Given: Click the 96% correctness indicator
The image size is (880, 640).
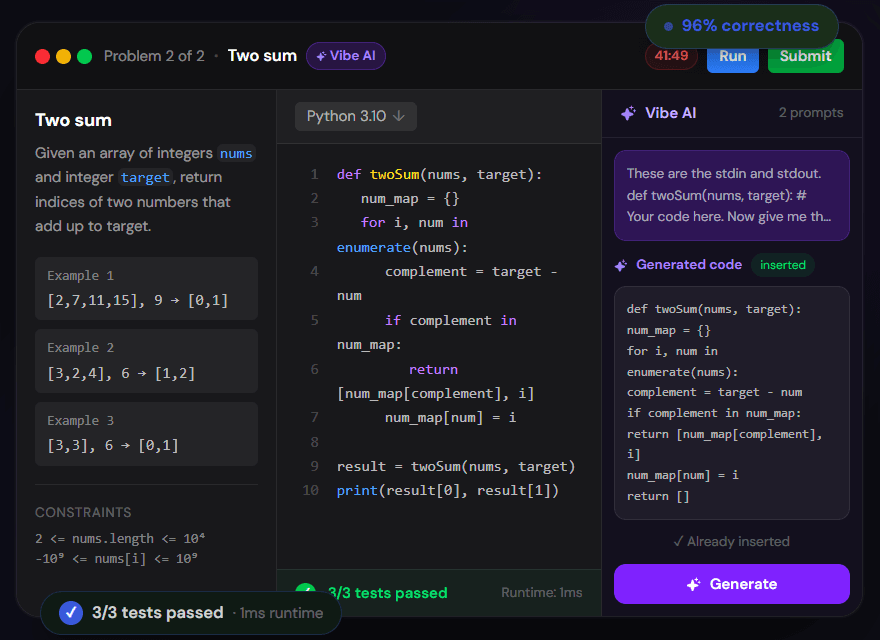Looking at the screenshot, I should [x=741, y=26].
